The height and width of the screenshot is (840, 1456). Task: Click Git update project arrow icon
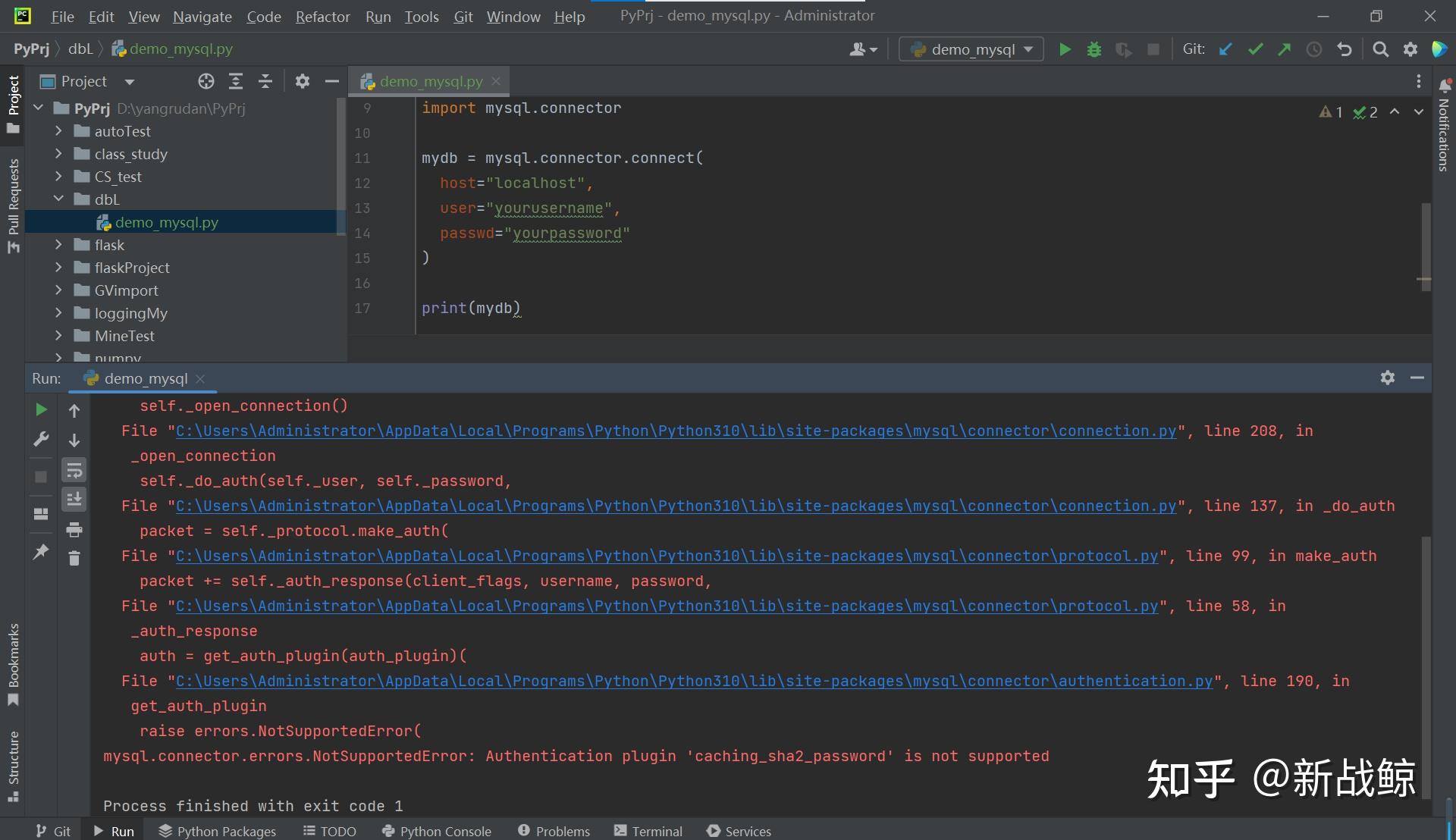(x=1225, y=49)
